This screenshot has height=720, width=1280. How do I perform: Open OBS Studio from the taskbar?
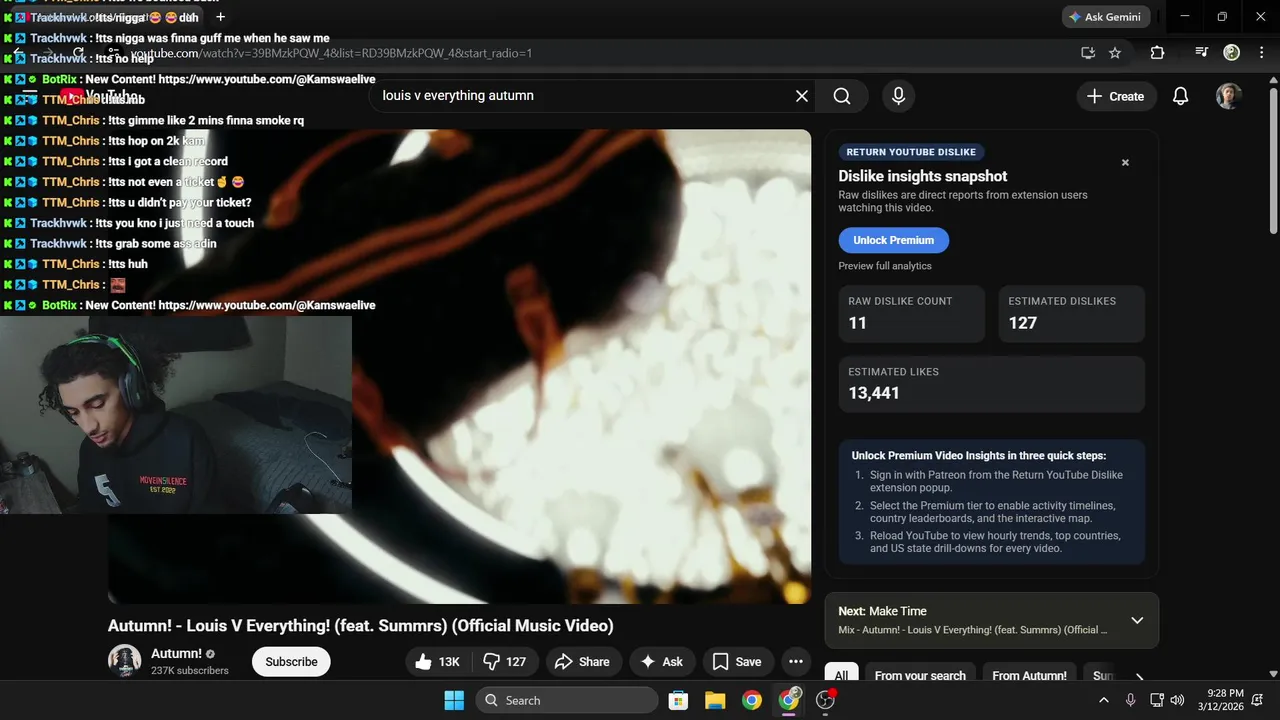[x=826, y=700]
